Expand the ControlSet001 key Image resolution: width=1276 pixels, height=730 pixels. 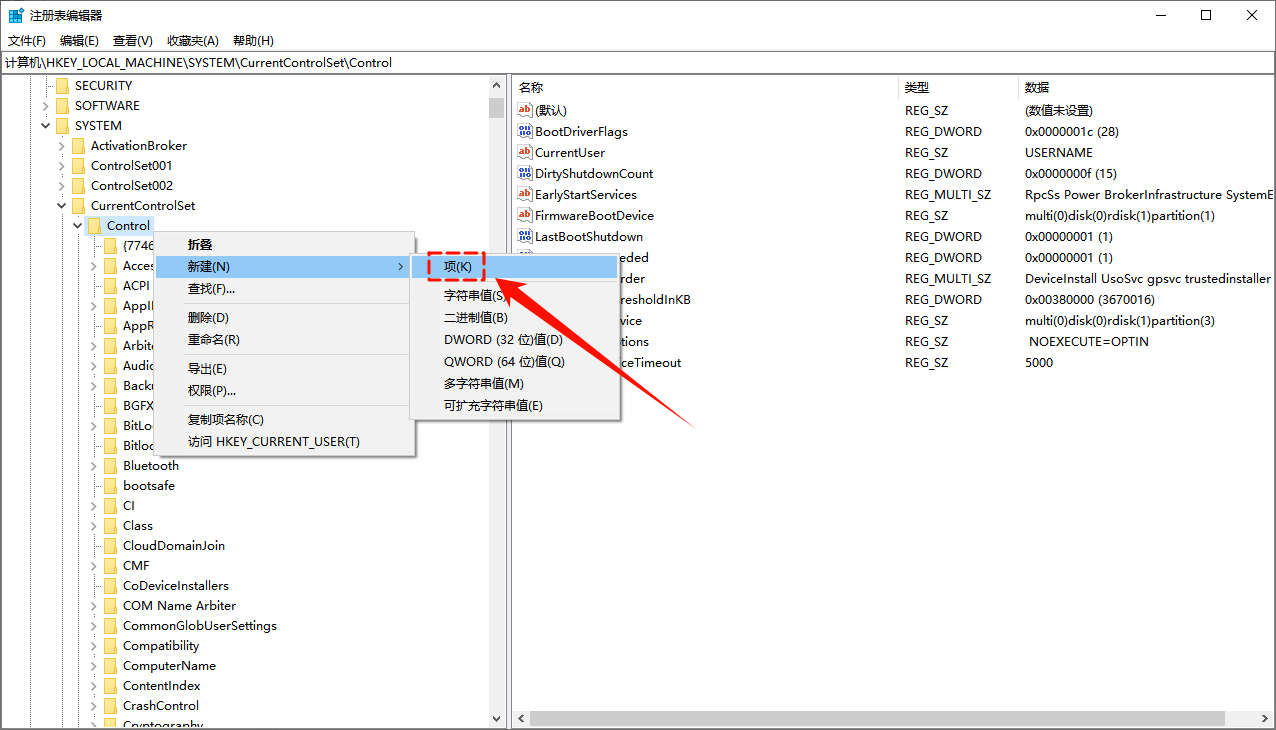point(62,166)
